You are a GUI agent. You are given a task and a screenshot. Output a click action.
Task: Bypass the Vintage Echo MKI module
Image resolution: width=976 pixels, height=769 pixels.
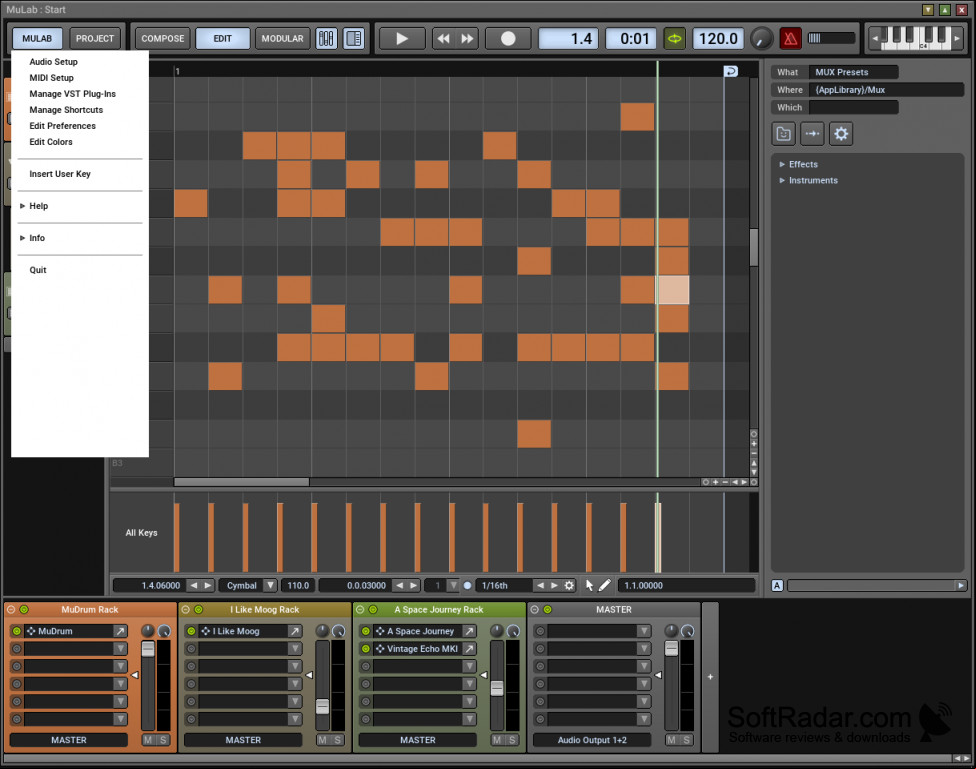[x=365, y=649]
